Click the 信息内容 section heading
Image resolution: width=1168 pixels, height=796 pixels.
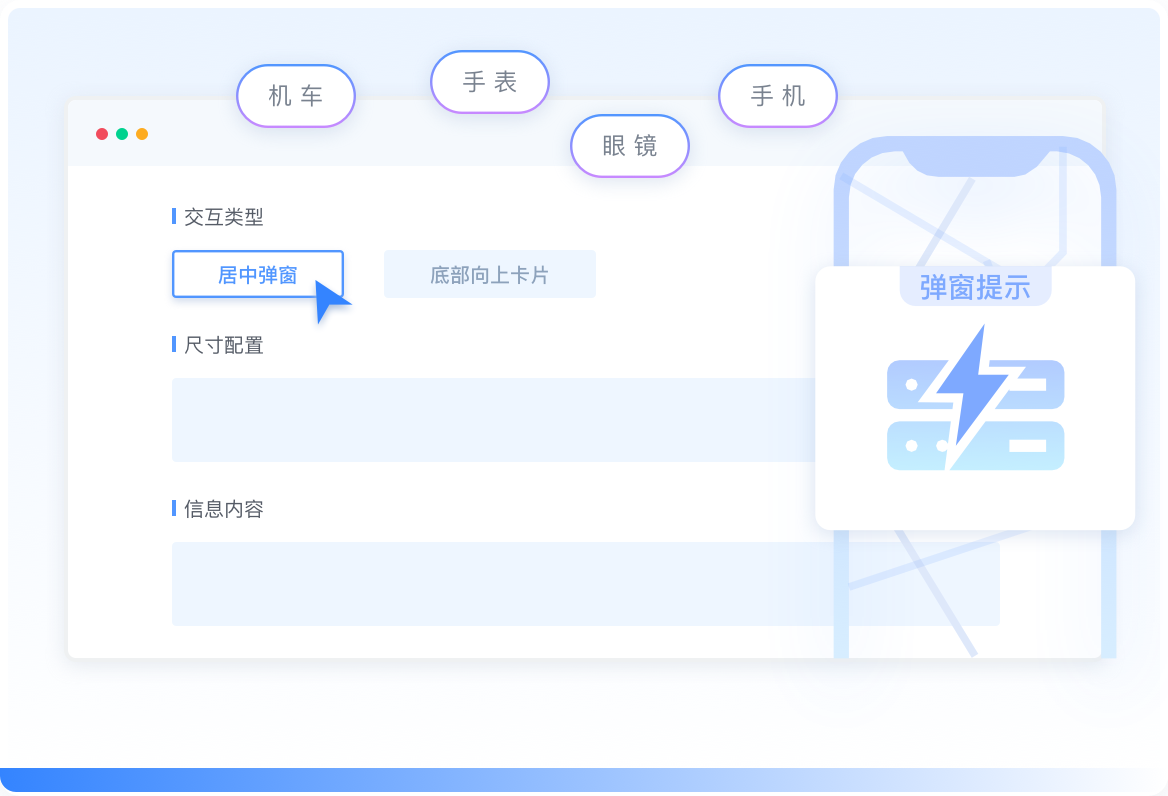pos(223,509)
